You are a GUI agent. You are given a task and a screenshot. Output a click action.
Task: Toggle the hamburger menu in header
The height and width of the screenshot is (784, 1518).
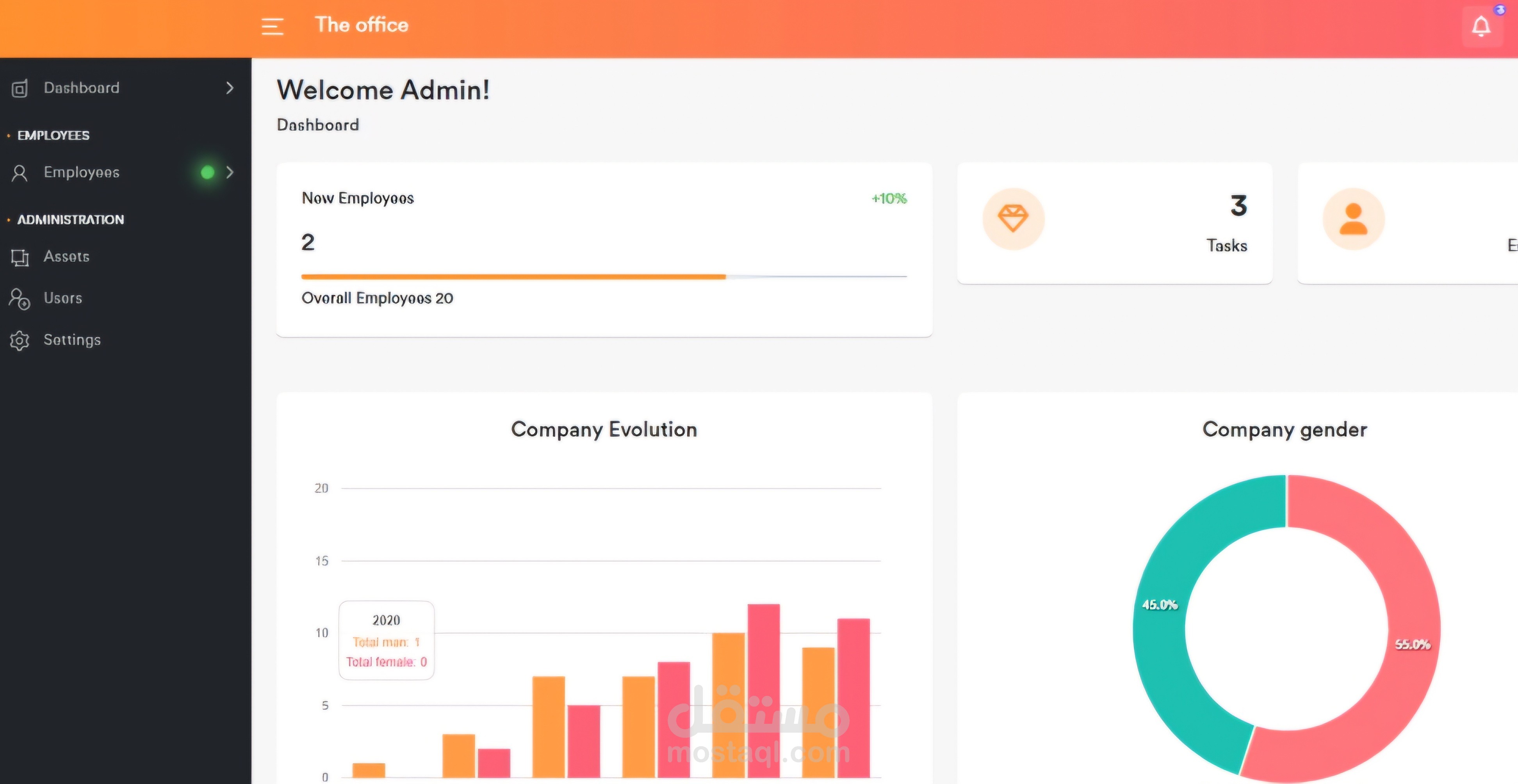tap(272, 27)
